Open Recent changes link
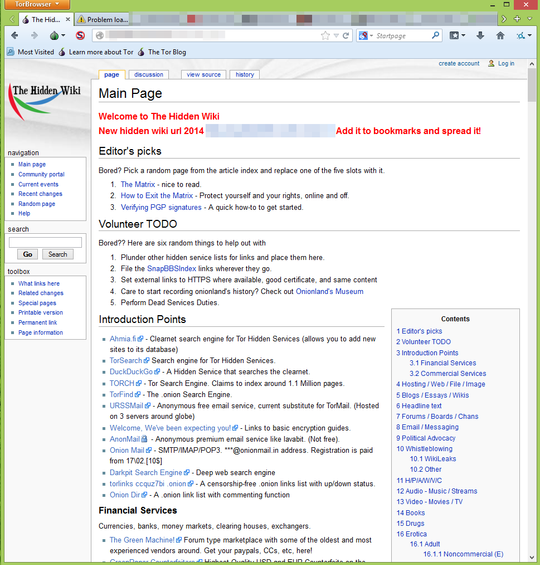This screenshot has width=540, height=565. (40, 194)
